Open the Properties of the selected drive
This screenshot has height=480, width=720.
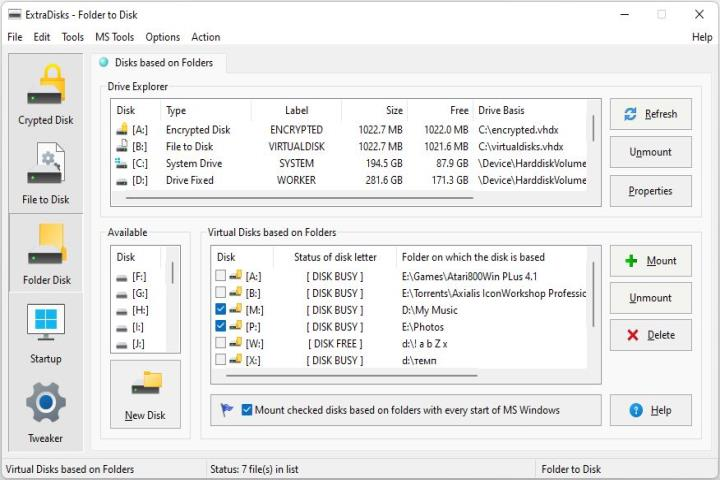pos(651,191)
